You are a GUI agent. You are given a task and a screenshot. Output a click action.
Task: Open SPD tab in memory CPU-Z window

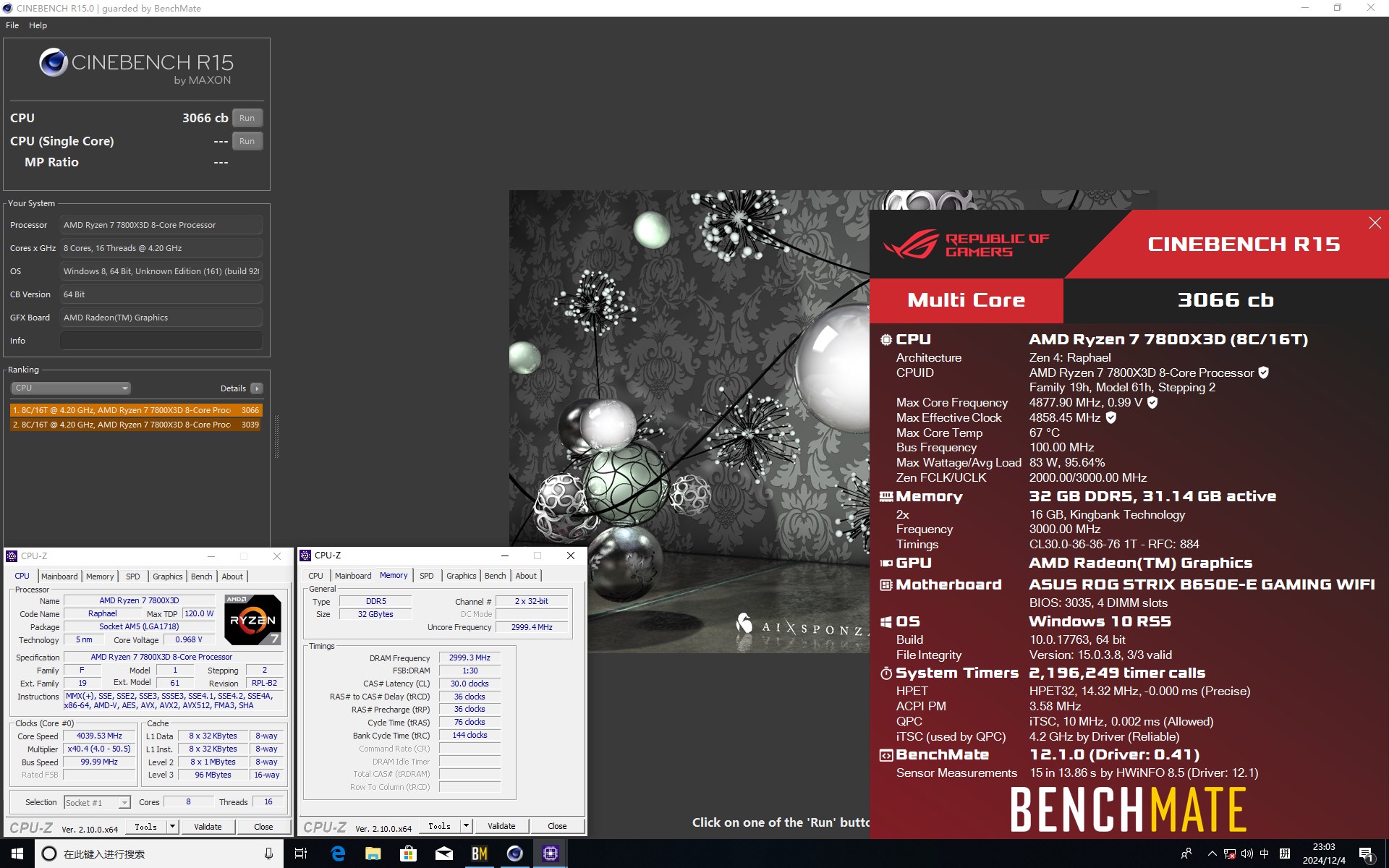[427, 576]
